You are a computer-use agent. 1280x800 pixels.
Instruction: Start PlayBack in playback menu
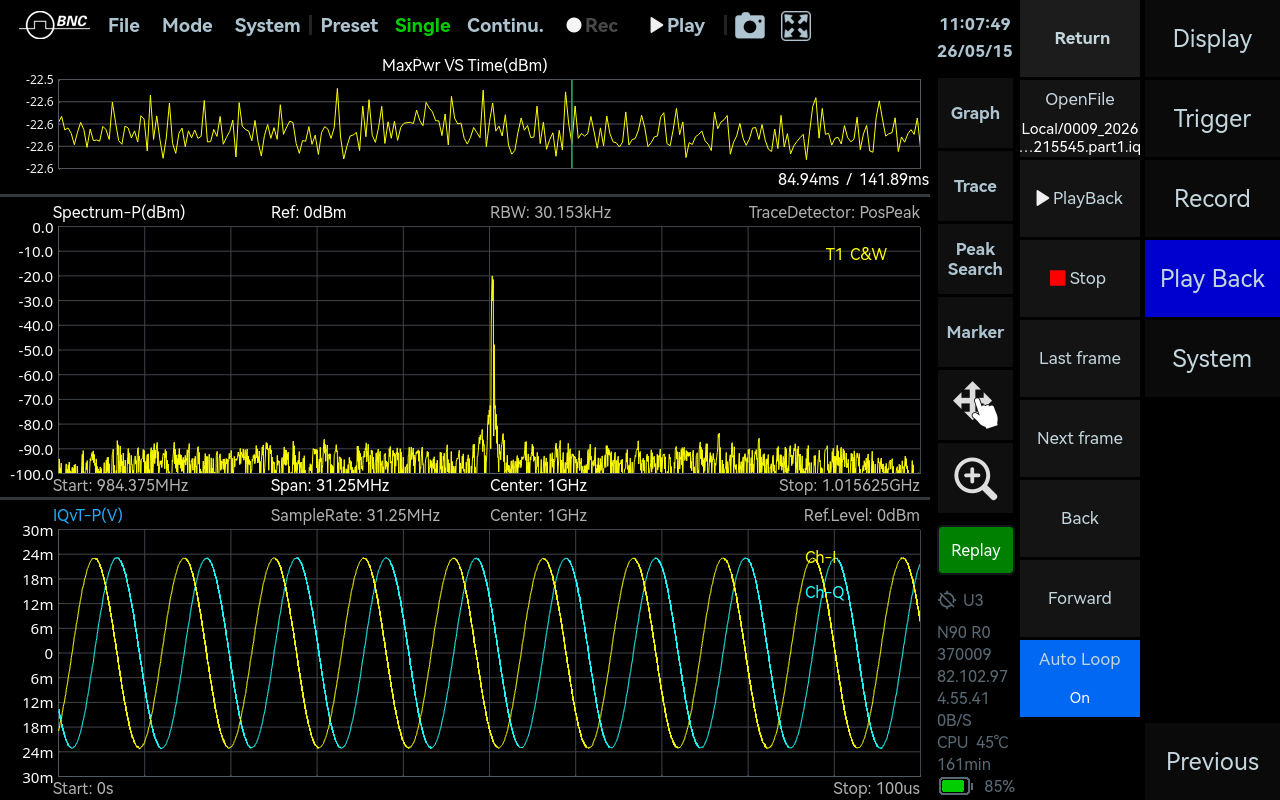coord(1080,198)
